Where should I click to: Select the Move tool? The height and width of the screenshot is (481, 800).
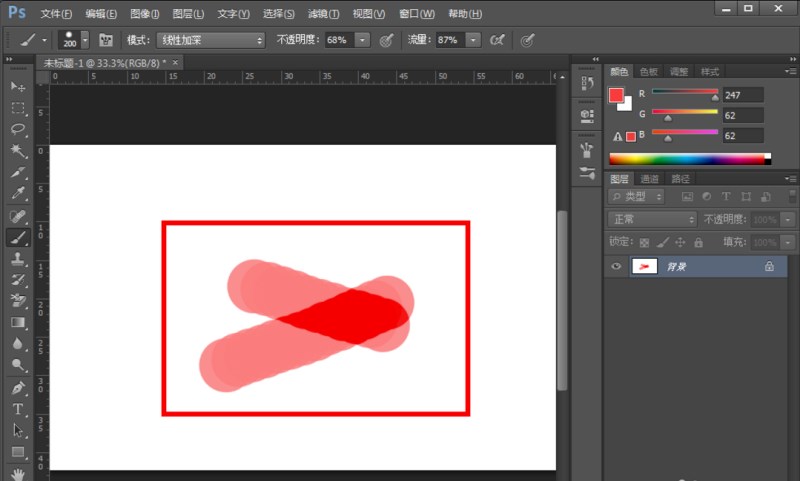(x=18, y=87)
